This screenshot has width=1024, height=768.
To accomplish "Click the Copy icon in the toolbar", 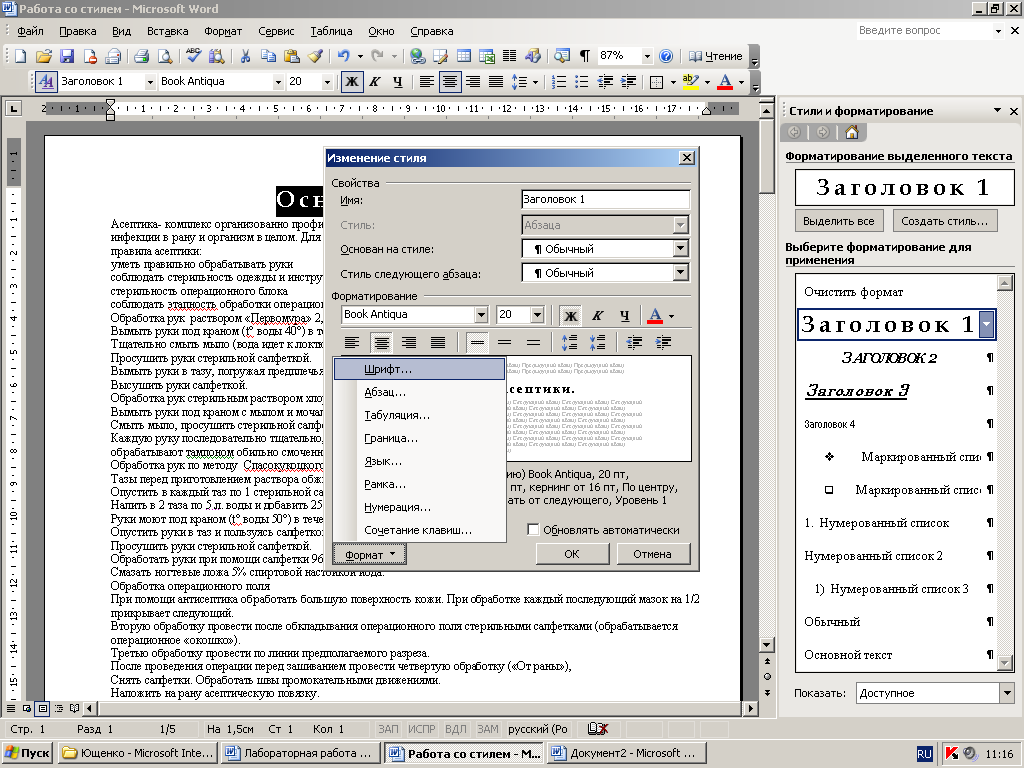I will click(268, 56).
